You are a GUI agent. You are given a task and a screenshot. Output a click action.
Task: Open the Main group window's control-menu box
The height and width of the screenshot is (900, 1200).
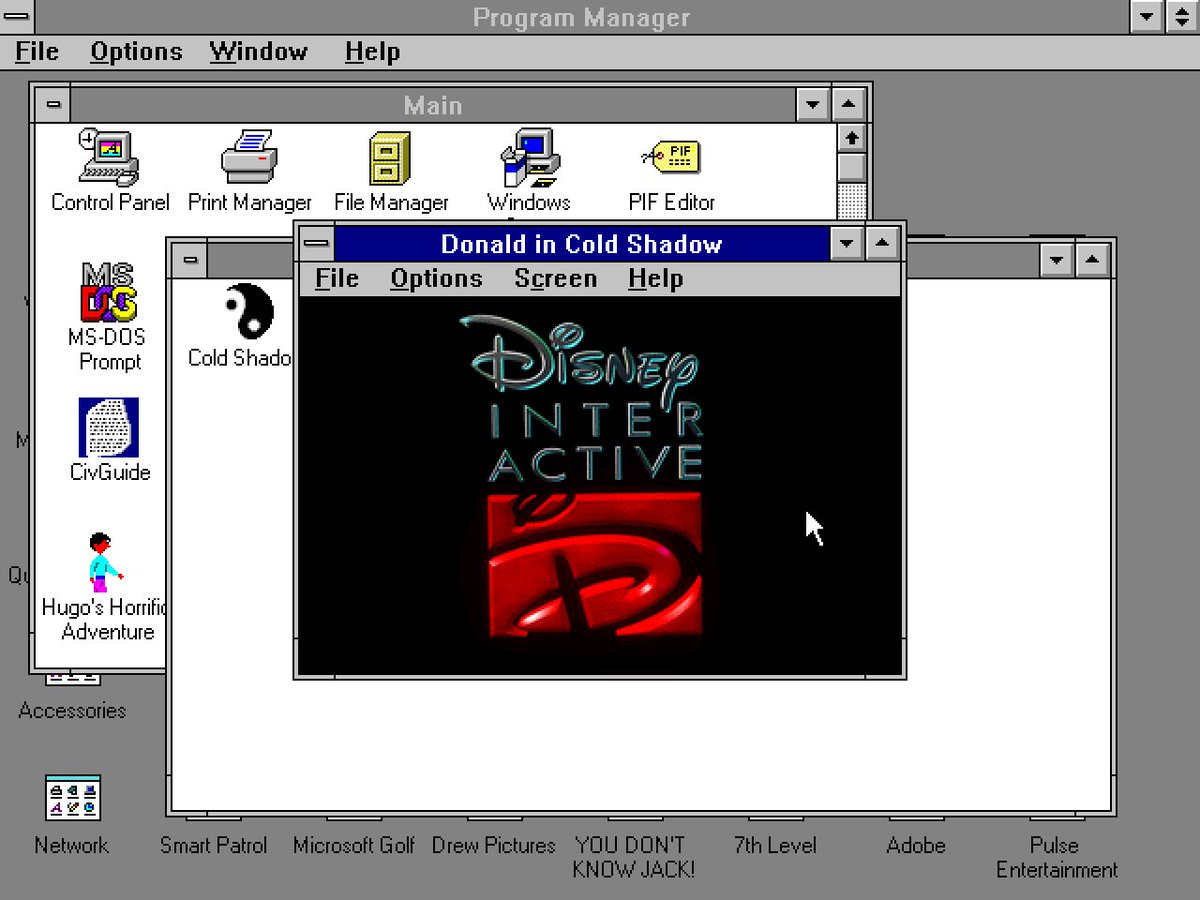pyautogui.click(x=52, y=104)
